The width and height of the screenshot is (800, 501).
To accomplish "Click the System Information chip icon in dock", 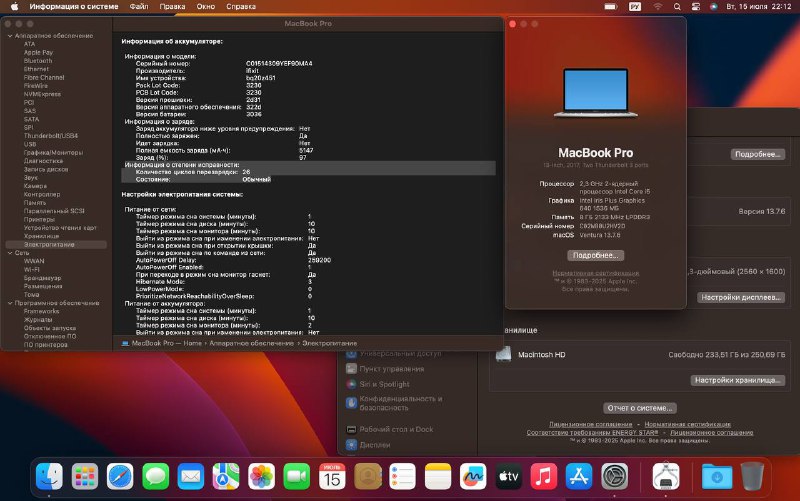I will [x=666, y=476].
